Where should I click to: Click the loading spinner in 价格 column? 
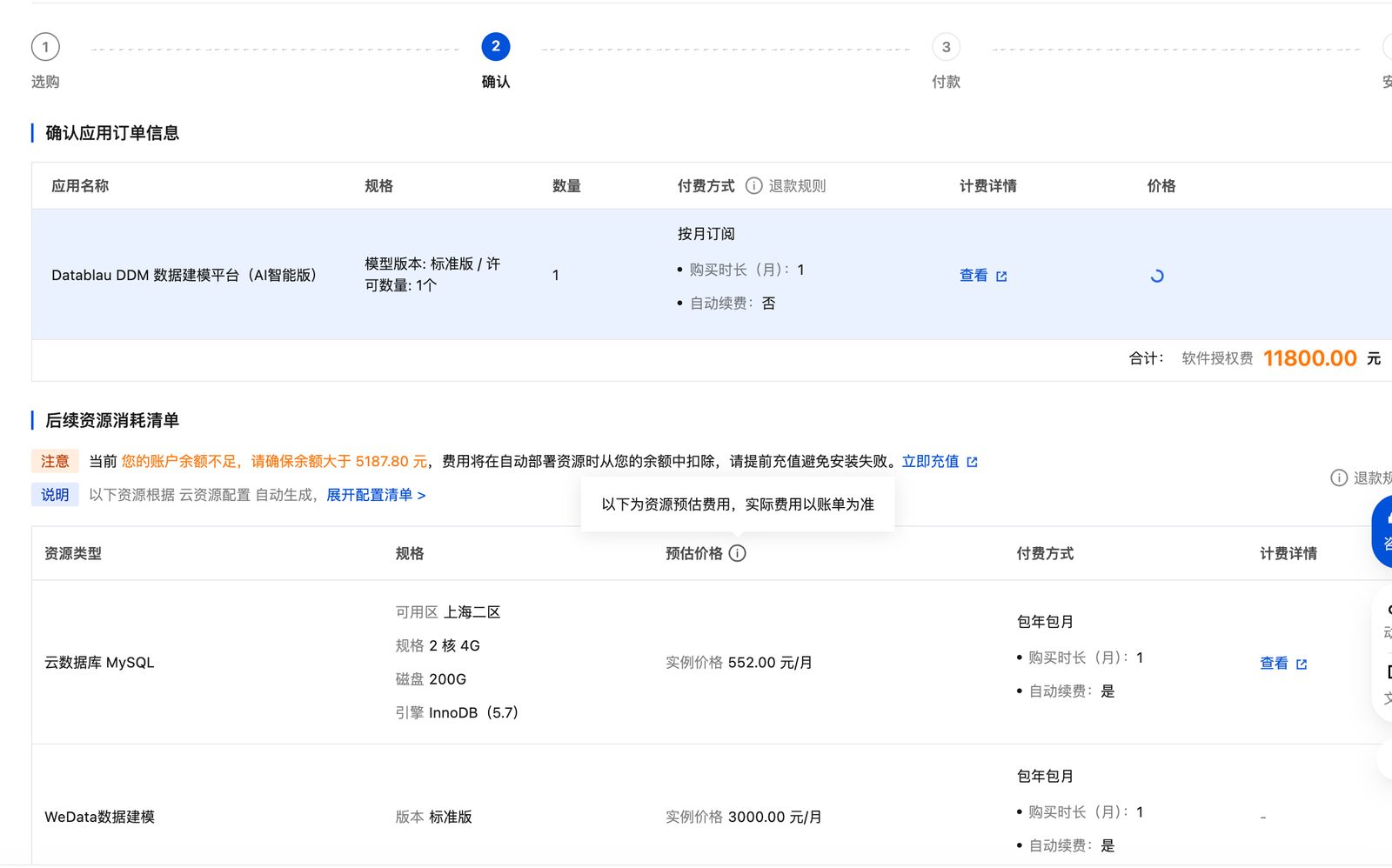pos(1157,276)
